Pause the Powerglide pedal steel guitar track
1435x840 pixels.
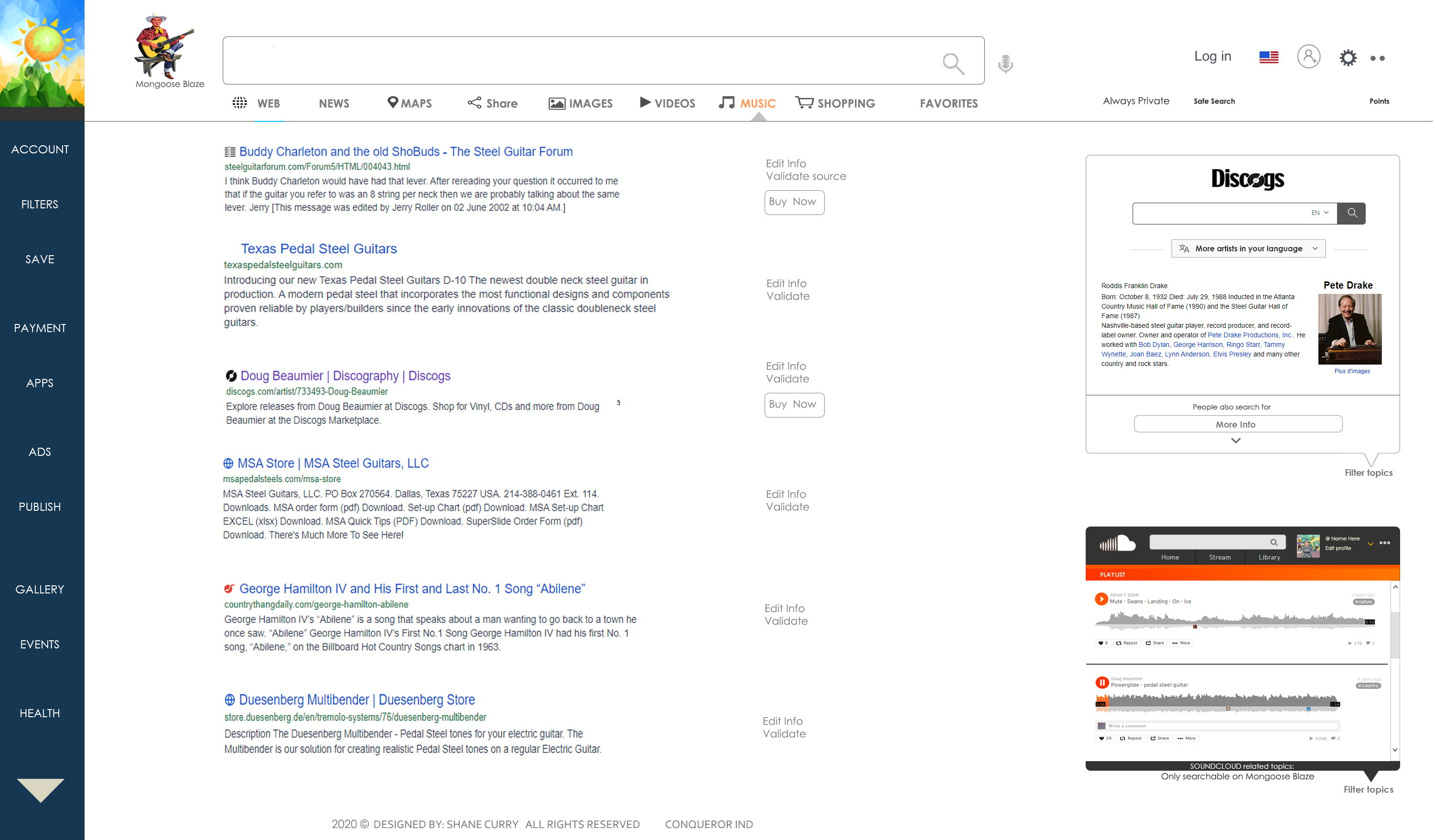[1103, 683]
